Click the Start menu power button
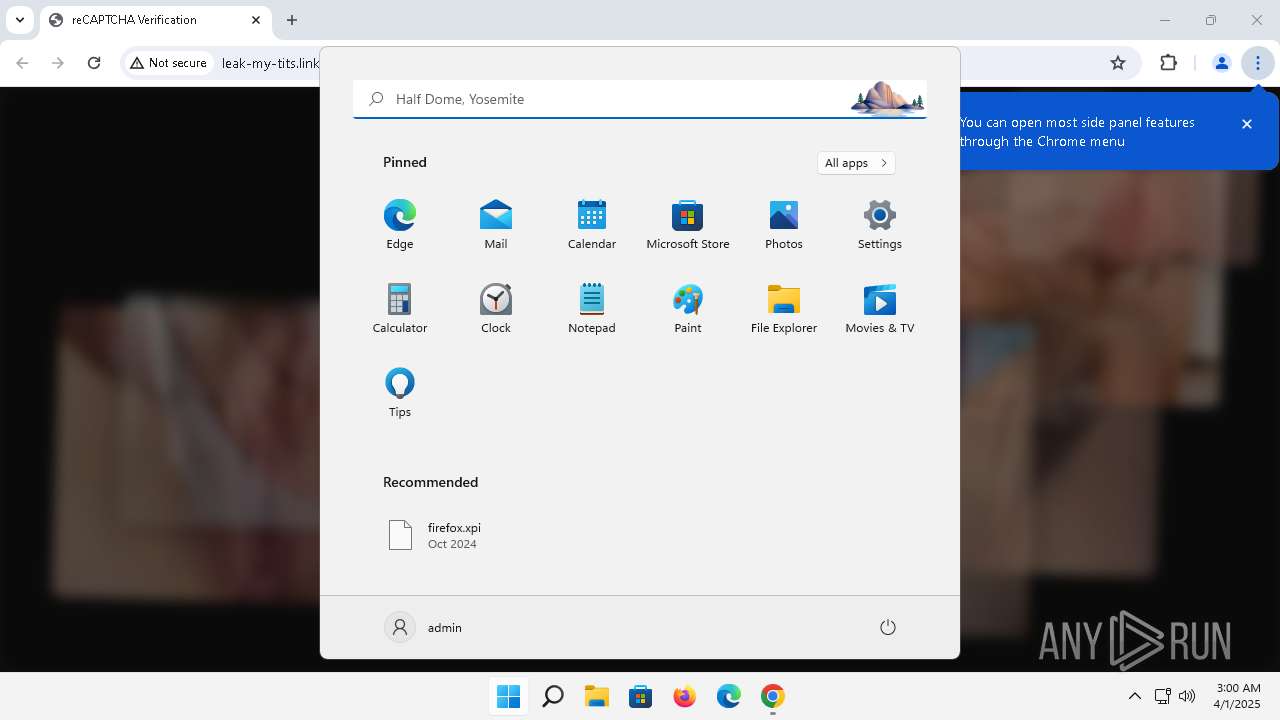This screenshot has height=720, width=1280. click(887, 627)
